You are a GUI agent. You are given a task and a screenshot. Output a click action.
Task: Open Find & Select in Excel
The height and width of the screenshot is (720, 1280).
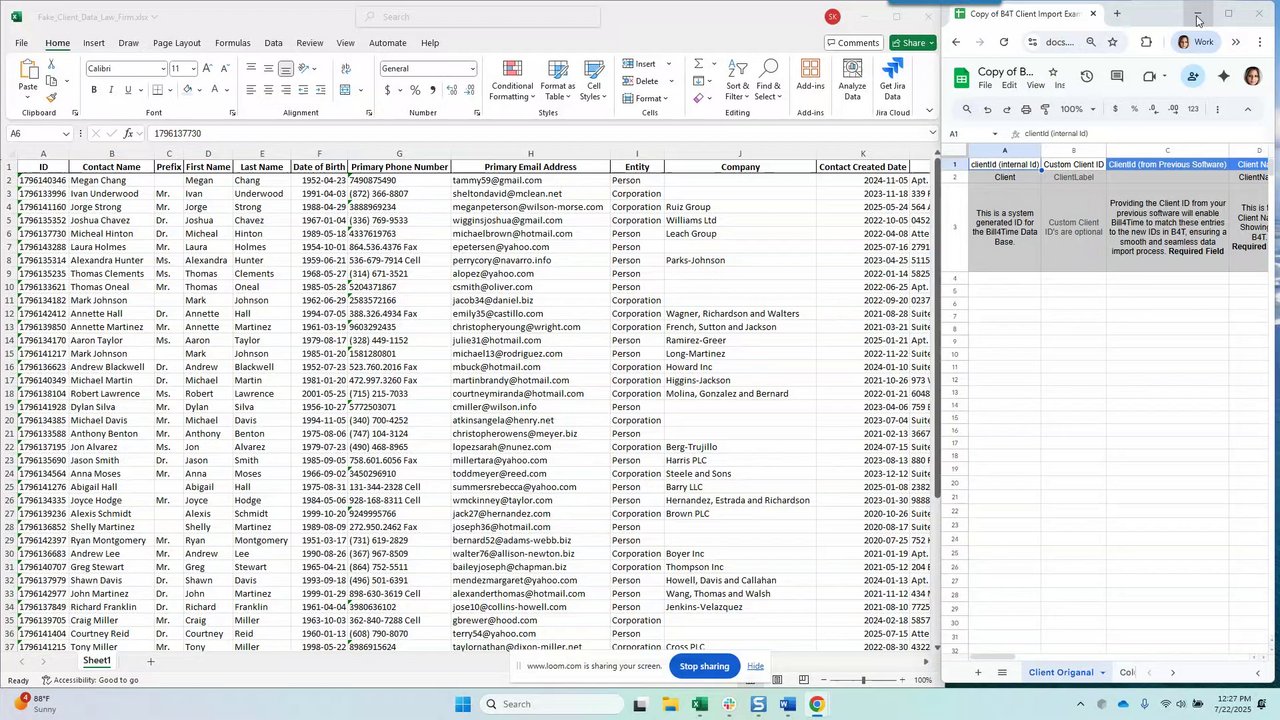(768, 80)
